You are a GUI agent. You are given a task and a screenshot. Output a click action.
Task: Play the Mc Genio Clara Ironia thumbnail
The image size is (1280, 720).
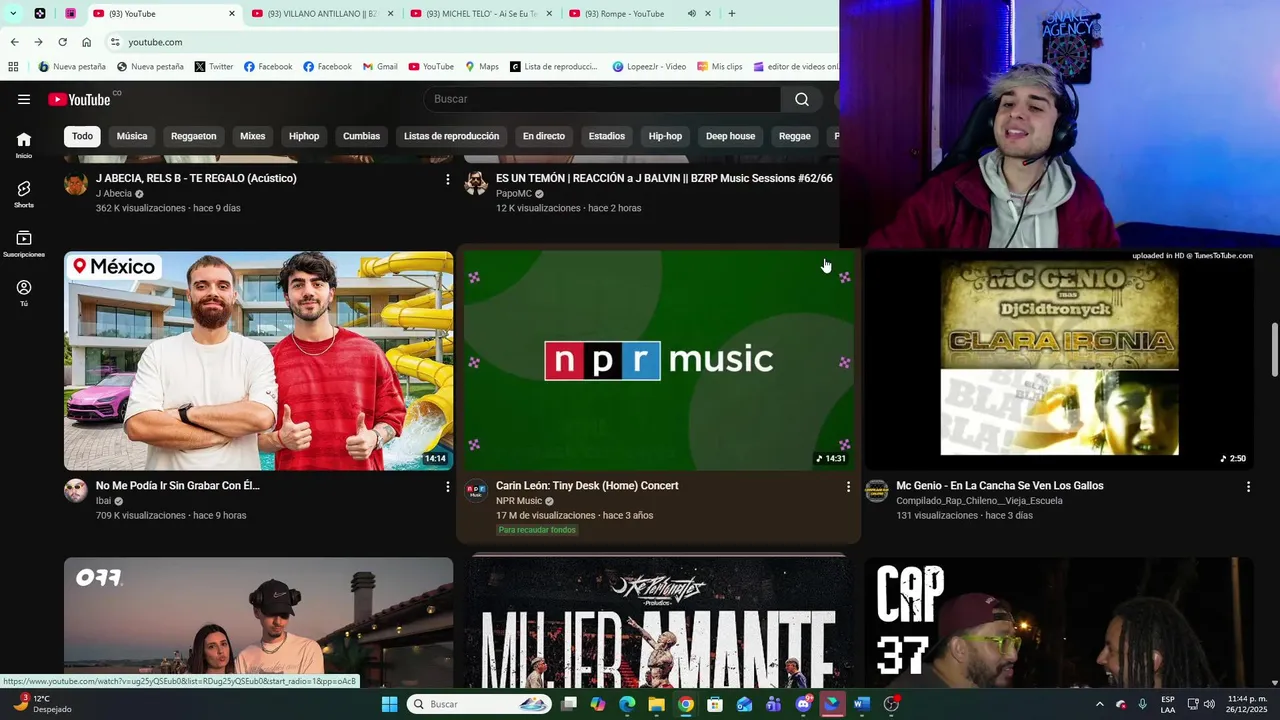1059,360
